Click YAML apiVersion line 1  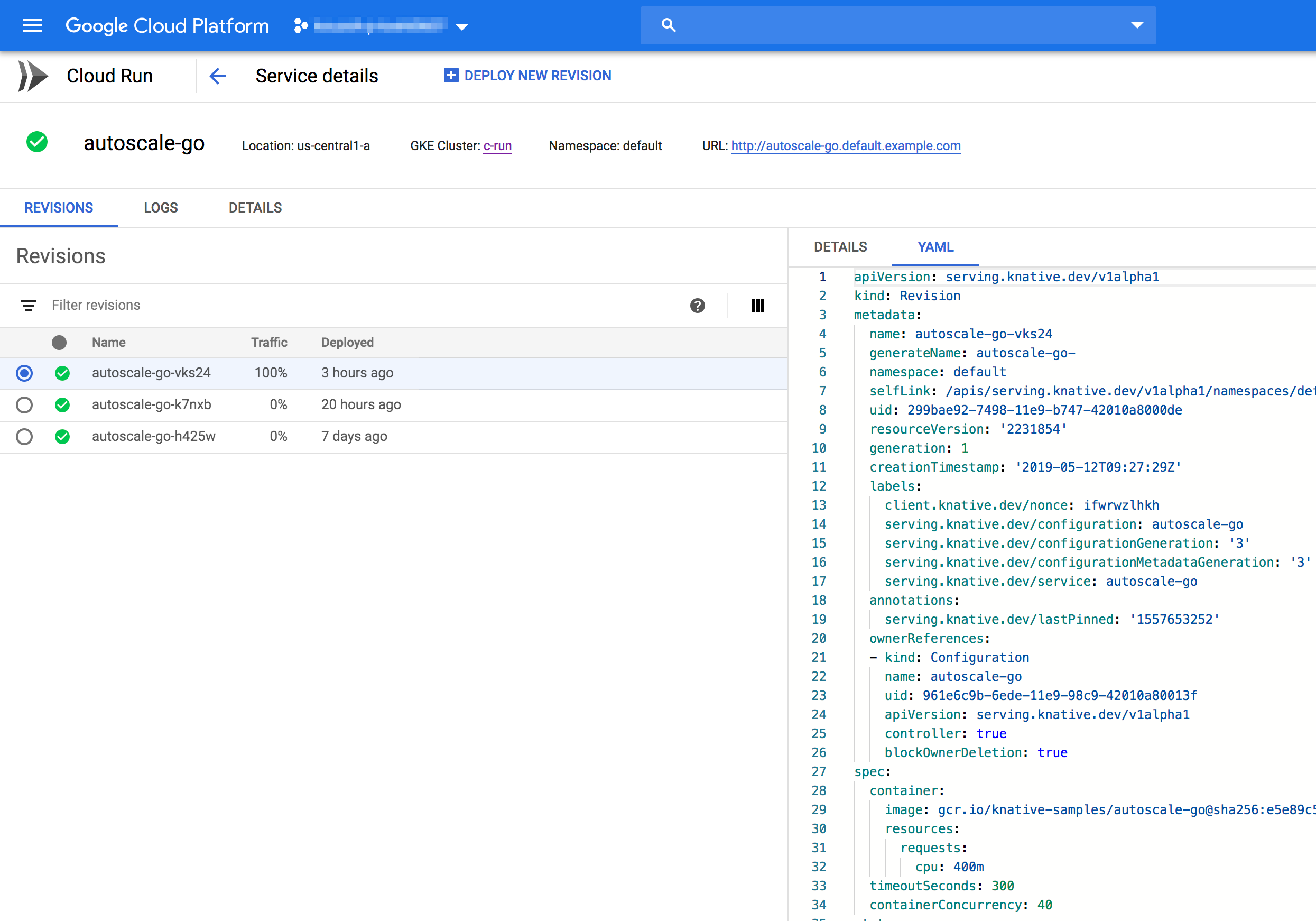(x=1006, y=277)
